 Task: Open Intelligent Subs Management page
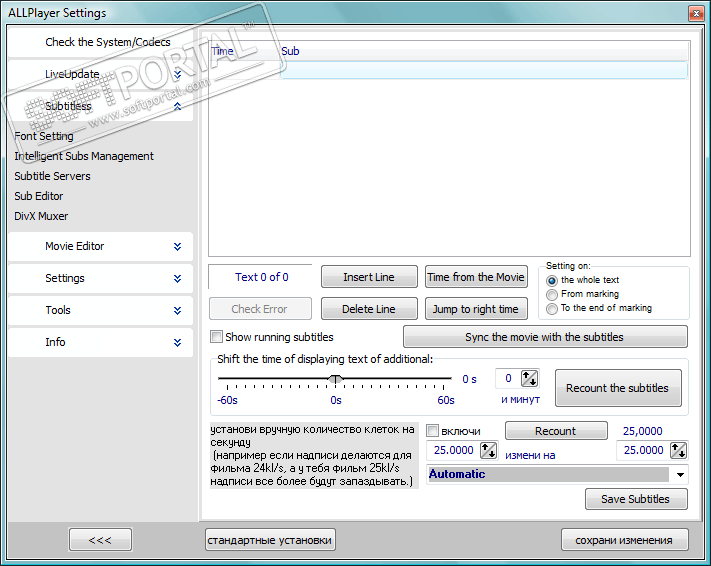[84, 156]
